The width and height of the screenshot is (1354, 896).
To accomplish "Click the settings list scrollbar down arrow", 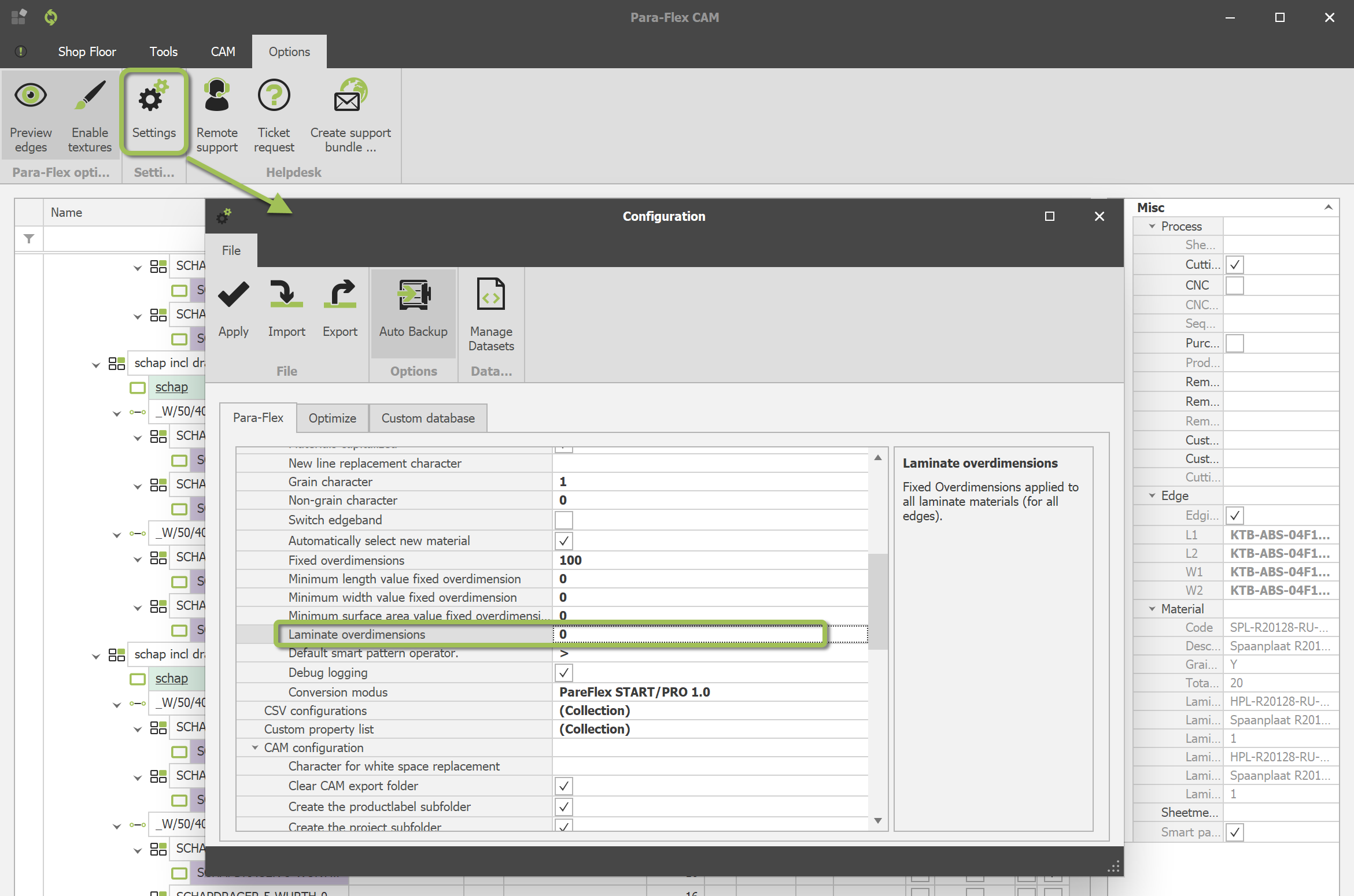I will [x=877, y=821].
